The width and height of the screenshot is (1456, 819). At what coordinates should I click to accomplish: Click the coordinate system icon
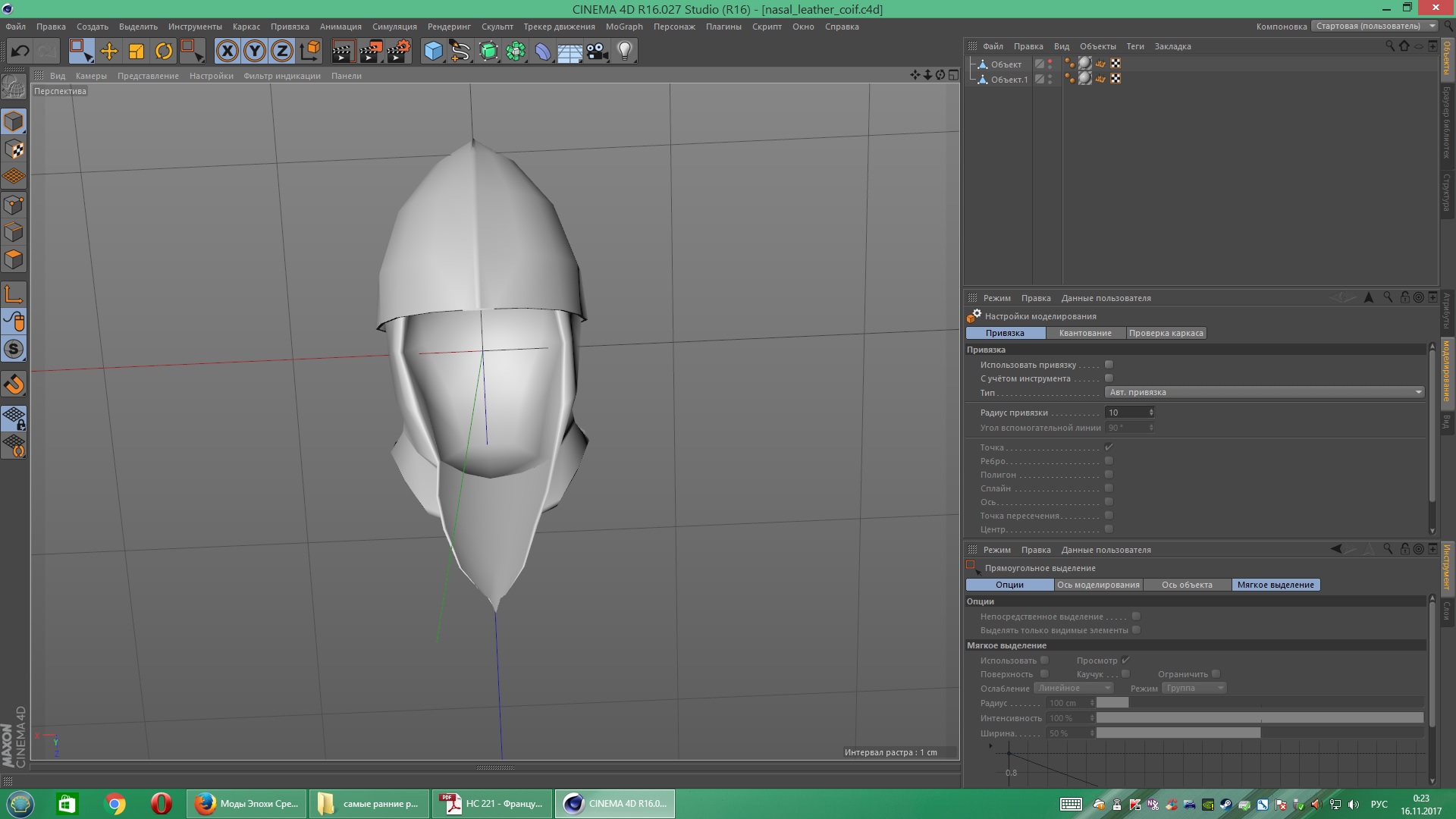[310, 52]
